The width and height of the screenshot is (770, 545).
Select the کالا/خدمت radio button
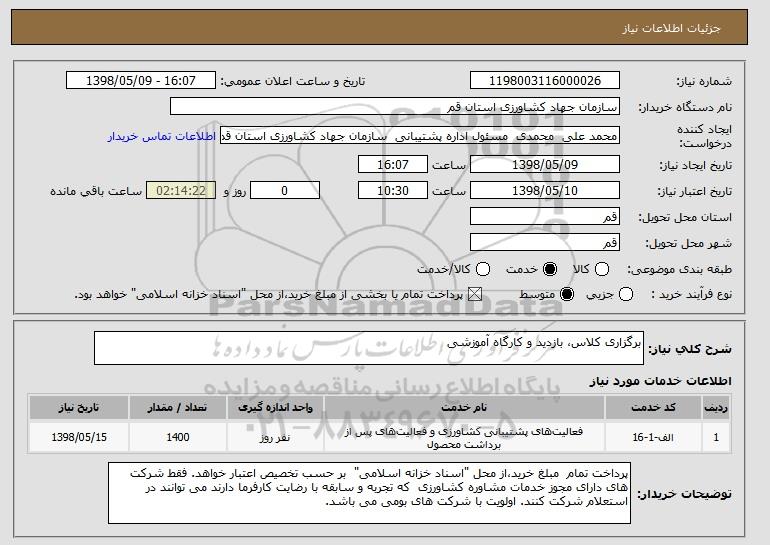(x=483, y=269)
